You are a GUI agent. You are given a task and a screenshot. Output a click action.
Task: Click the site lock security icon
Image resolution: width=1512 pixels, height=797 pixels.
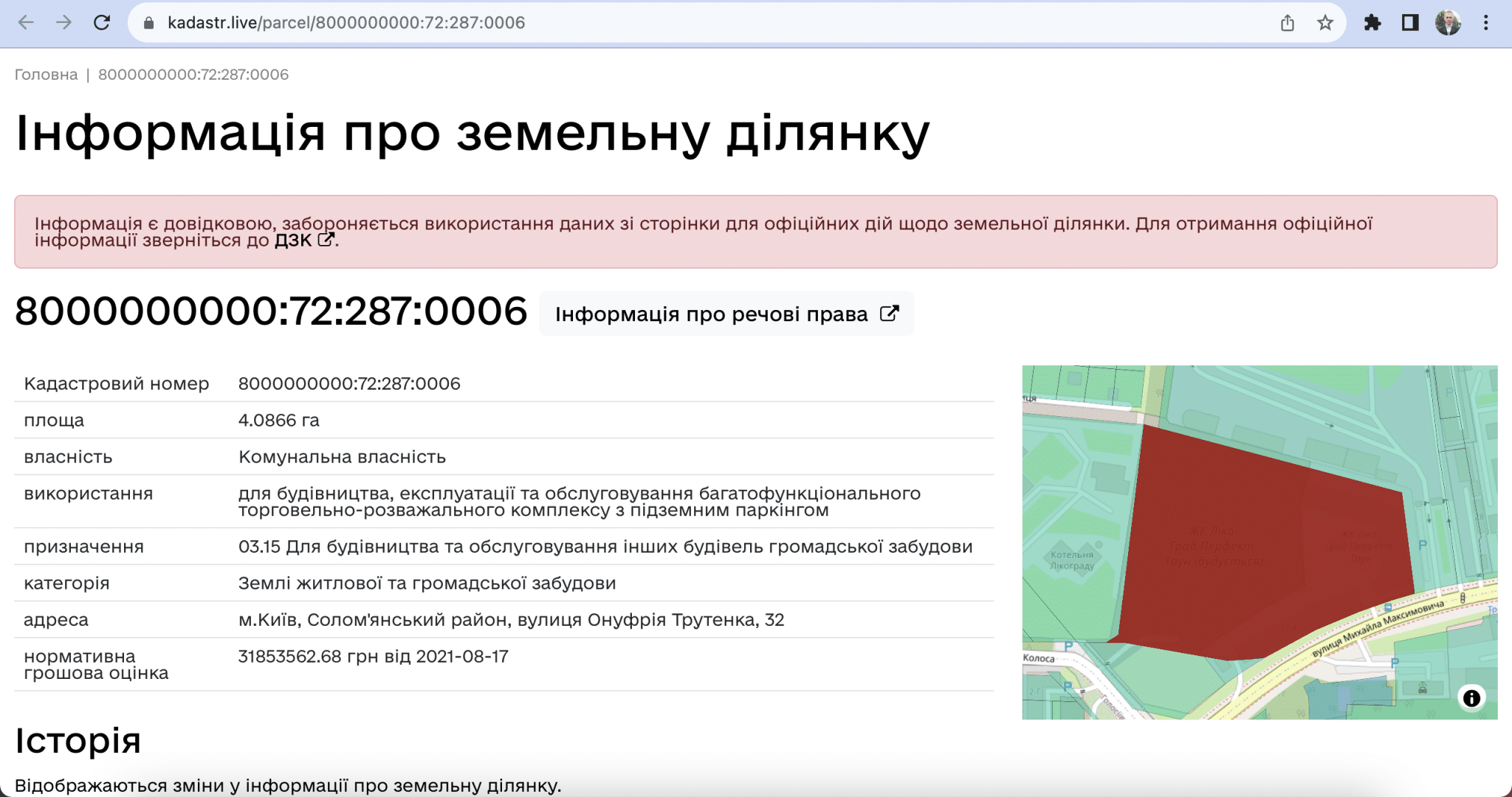click(x=149, y=23)
